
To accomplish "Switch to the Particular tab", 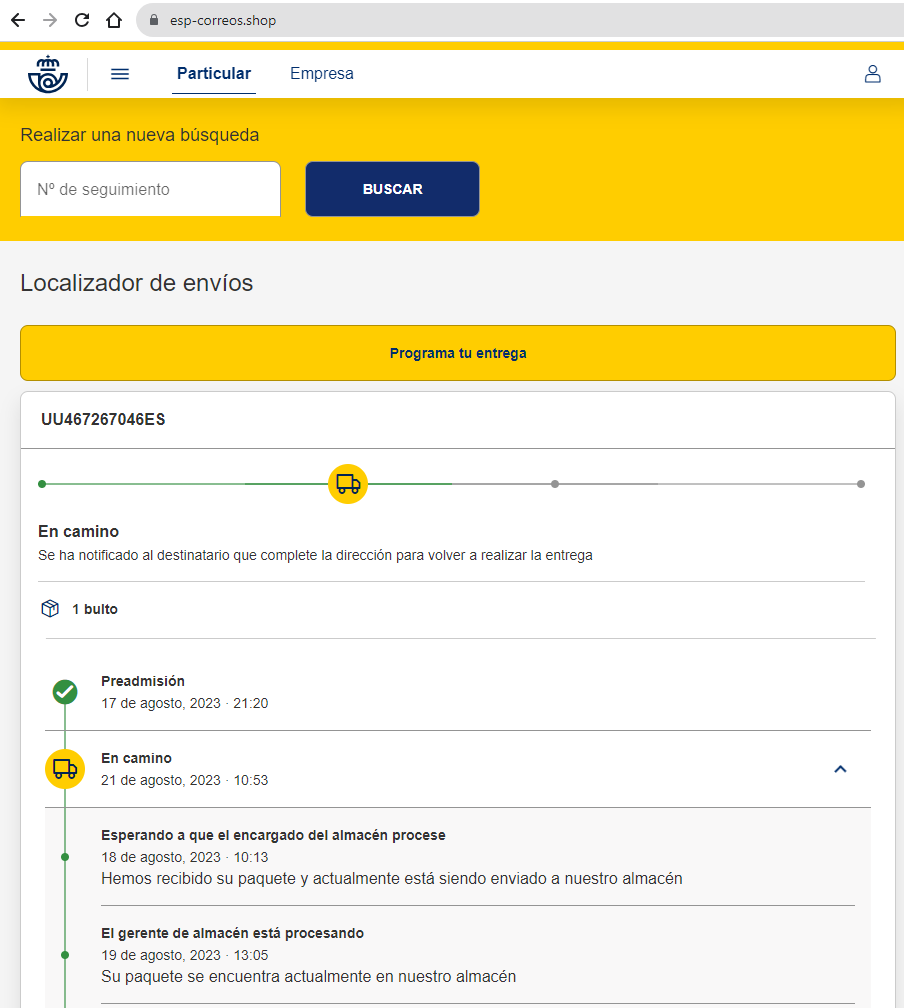I will pos(213,73).
